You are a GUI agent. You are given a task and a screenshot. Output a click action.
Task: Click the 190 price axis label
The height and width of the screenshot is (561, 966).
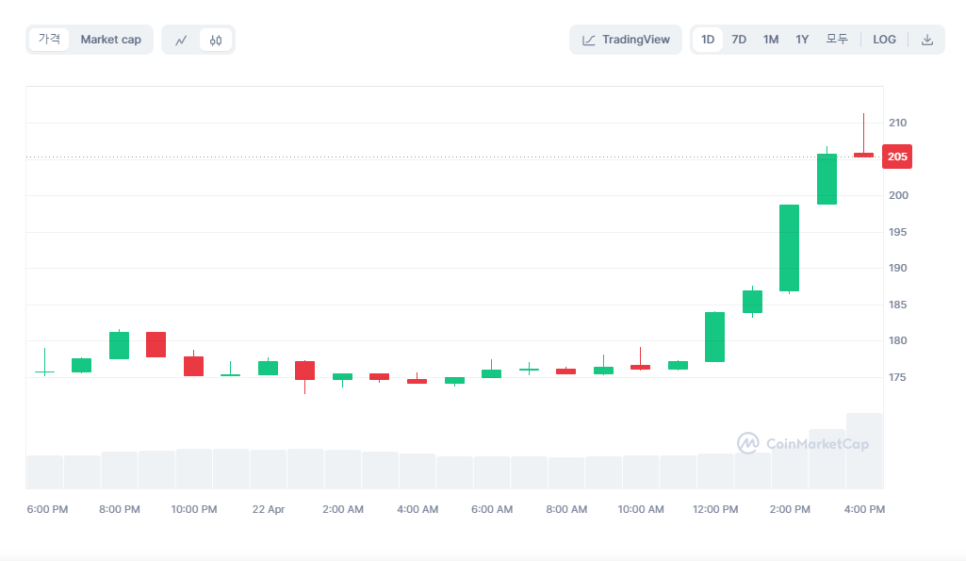(x=898, y=268)
